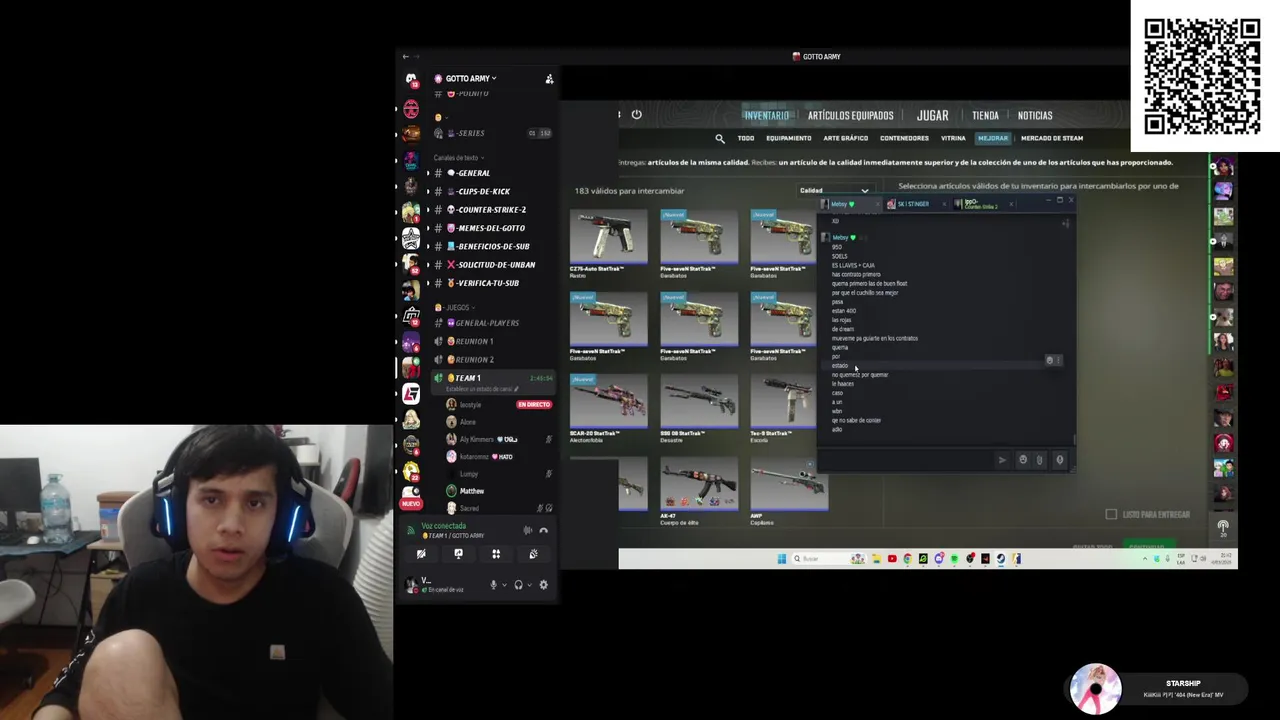Image resolution: width=1280 pixels, height=720 pixels.
Task: Expand the GENERAL channel threads arrow
Action: 428,173
